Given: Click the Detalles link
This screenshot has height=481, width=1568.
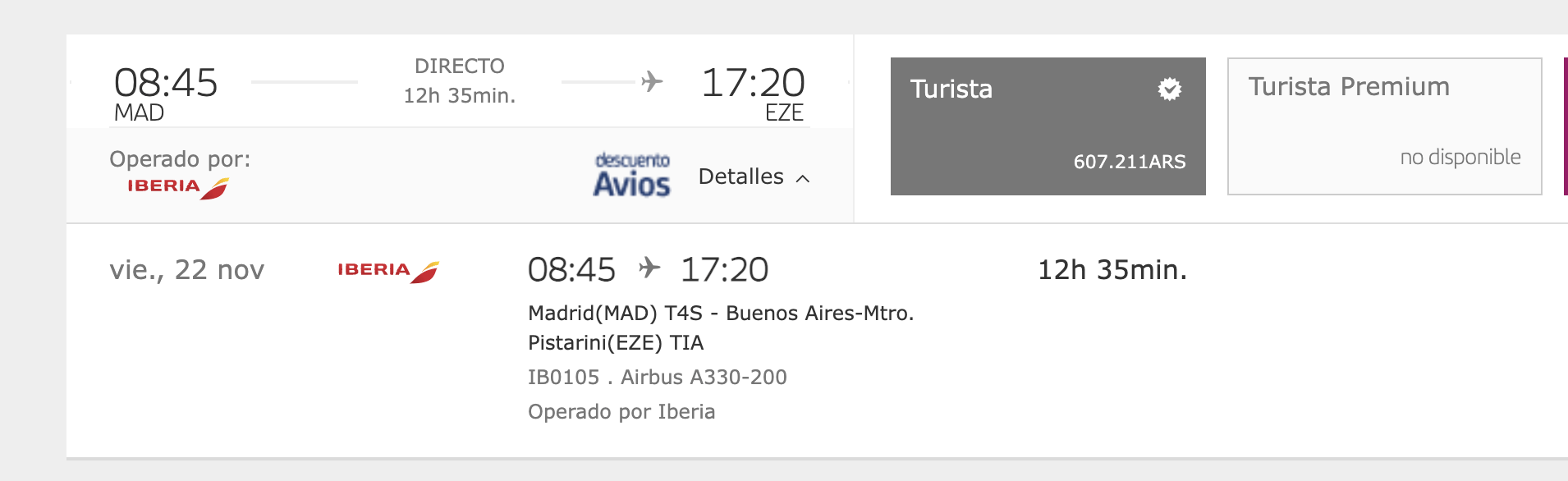Looking at the screenshot, I should pos(740,176).
